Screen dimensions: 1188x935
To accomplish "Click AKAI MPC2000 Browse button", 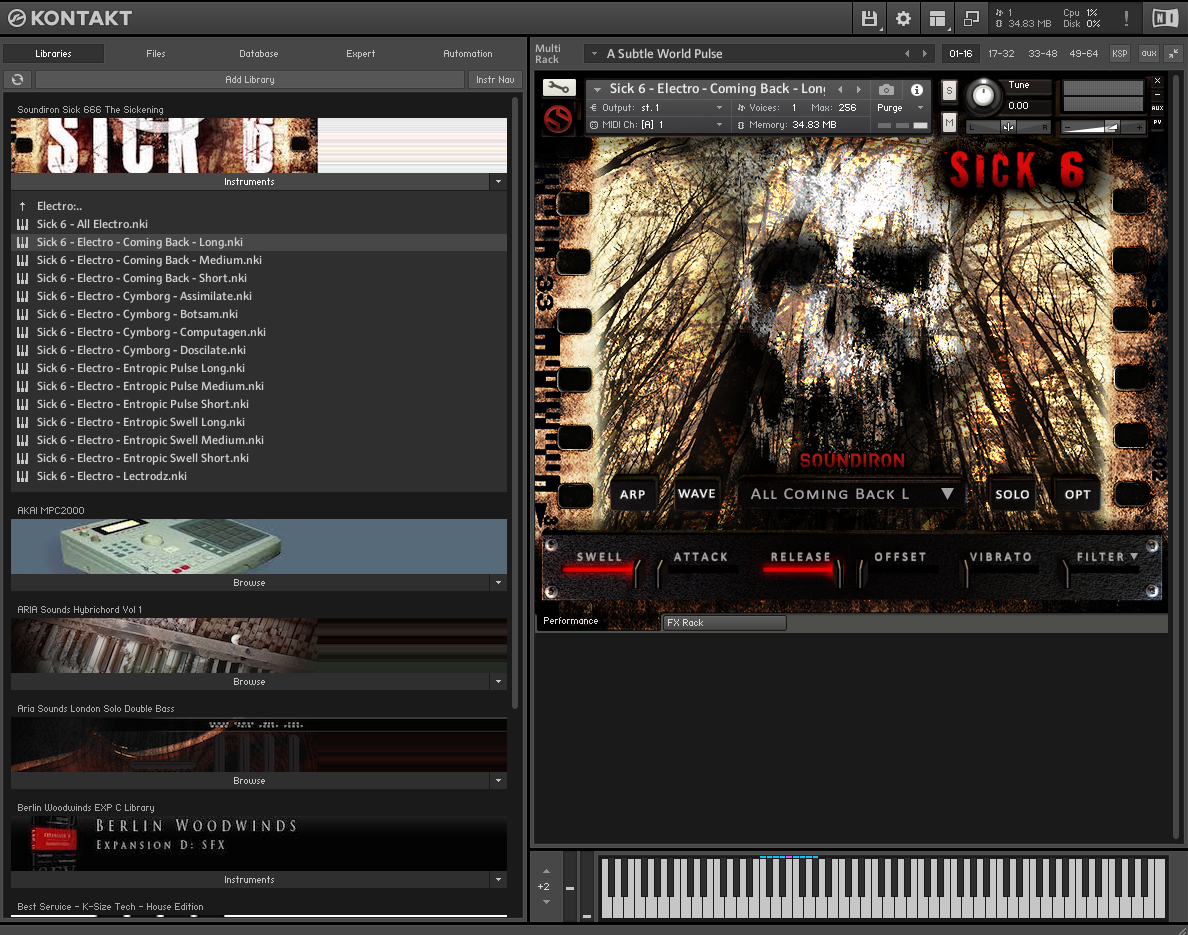I will 249,583.
